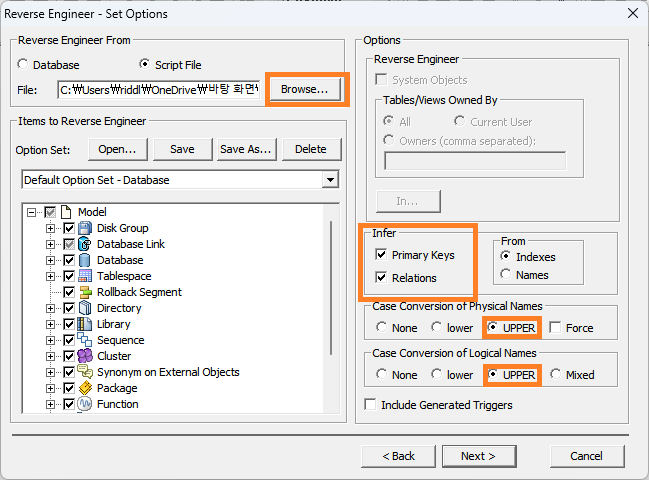
Task: Select Mixed for Logical Names case
Action: pos(555,374)
